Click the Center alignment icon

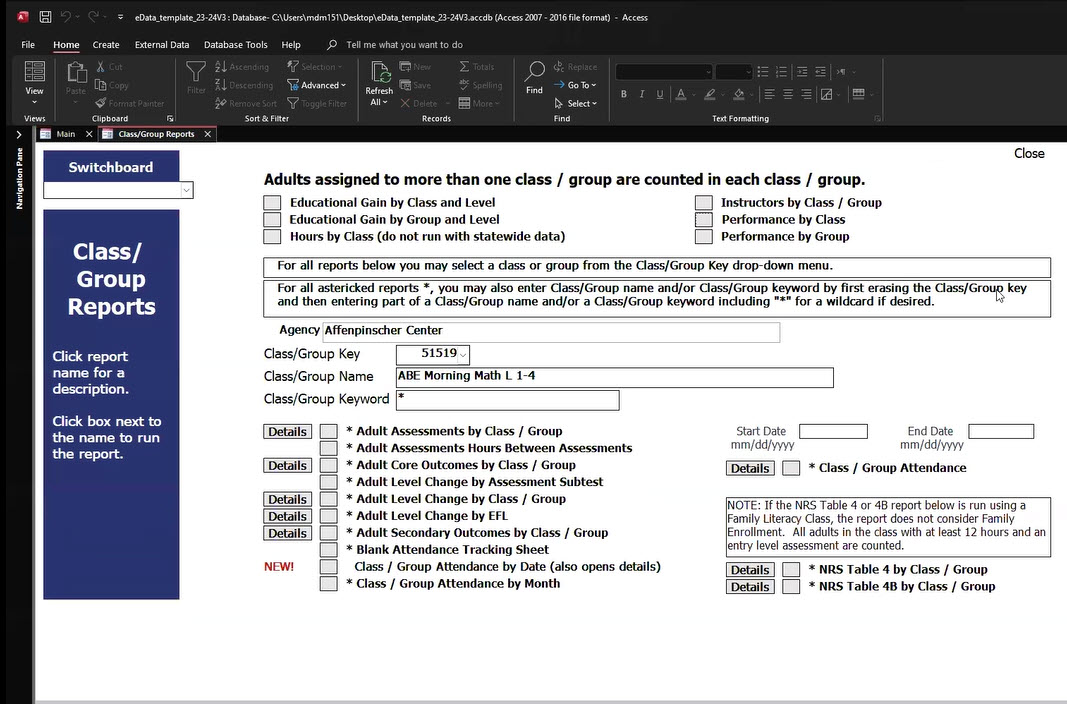[x=788, y=94]
